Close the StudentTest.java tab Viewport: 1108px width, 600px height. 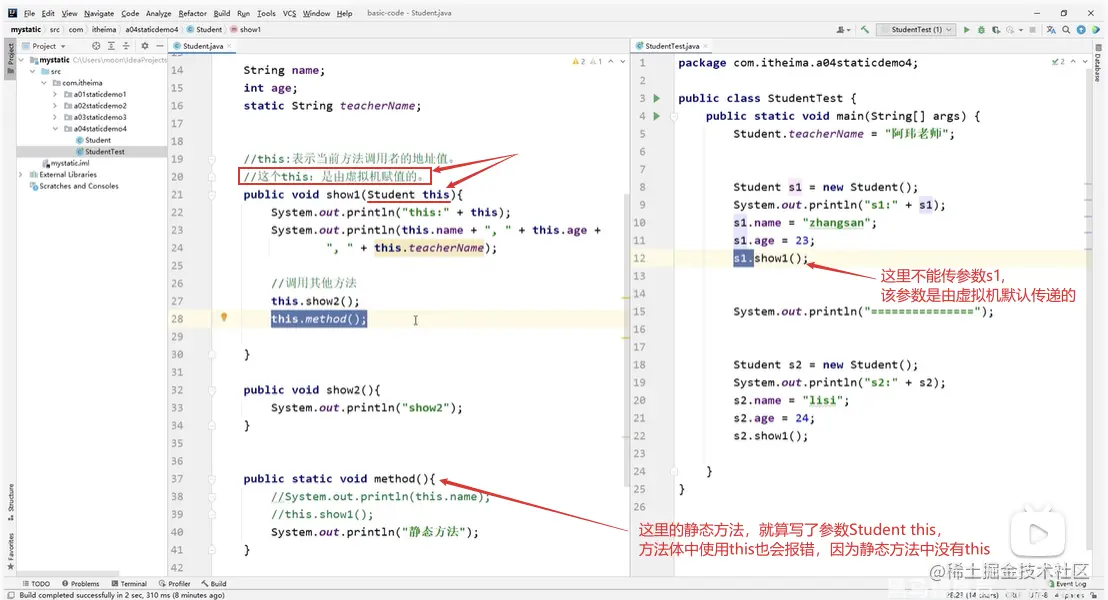pos(705,46)
